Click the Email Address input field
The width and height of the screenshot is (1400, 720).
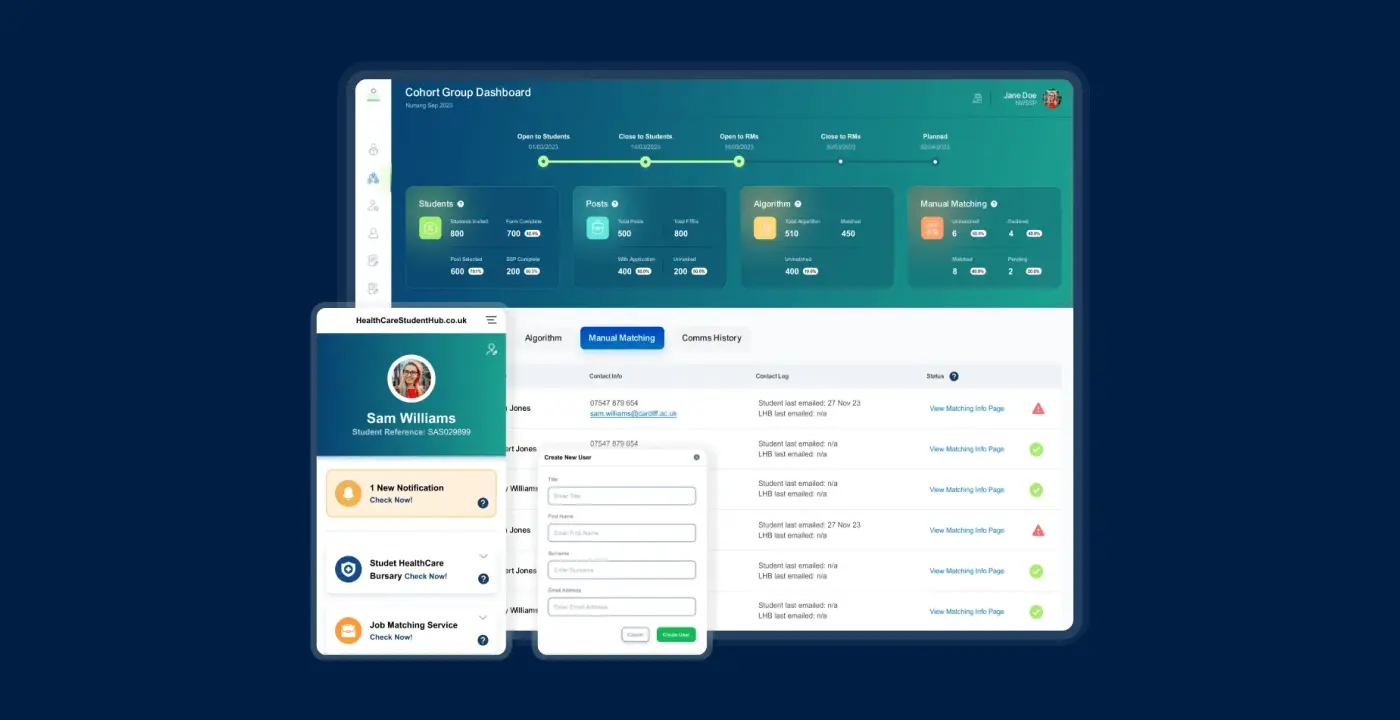621,606
